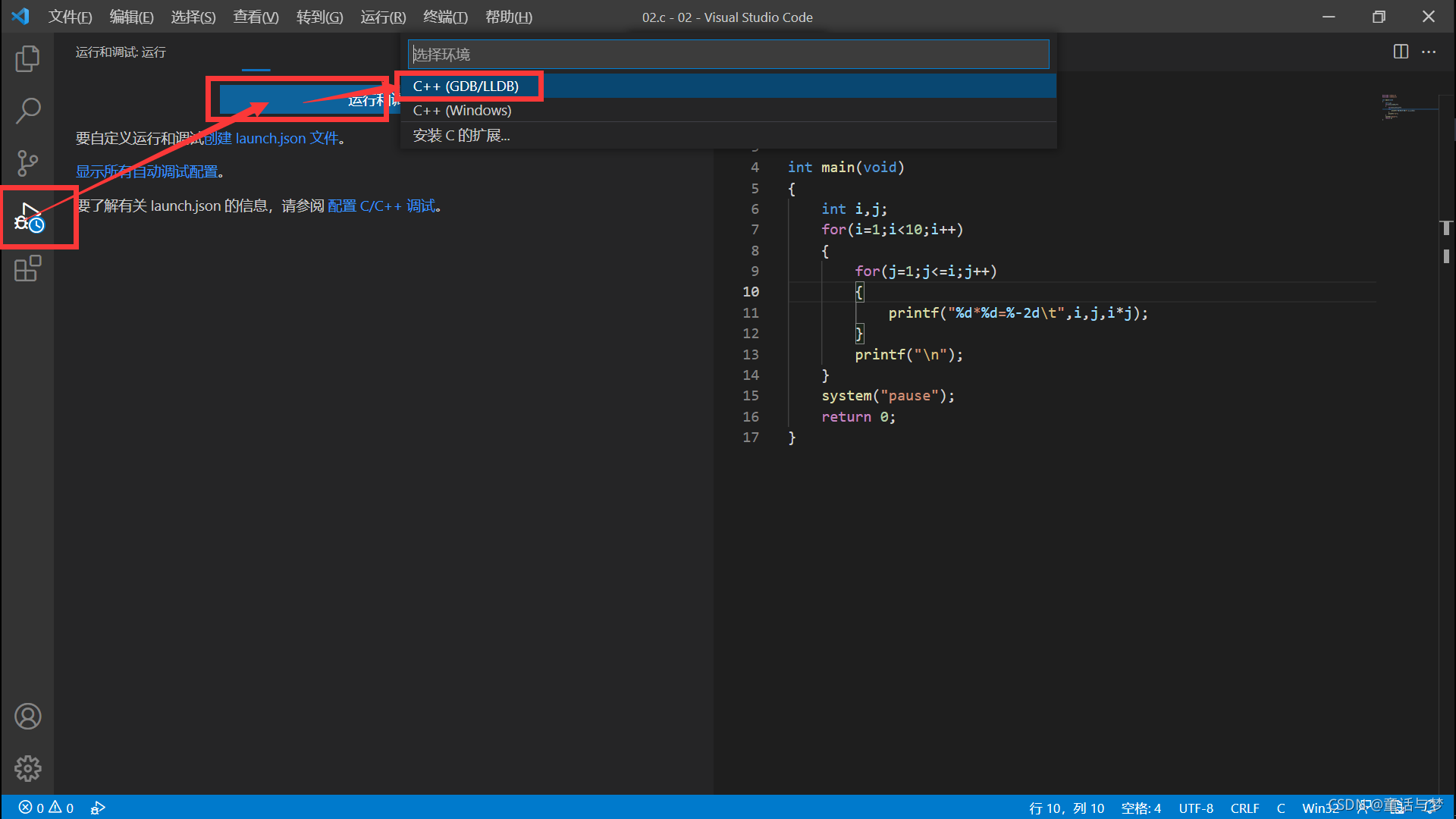The height and width of the screenshot is (819, 1456).
Task: Select C++ (Windows) environment option
Action: tap(728, 110)
